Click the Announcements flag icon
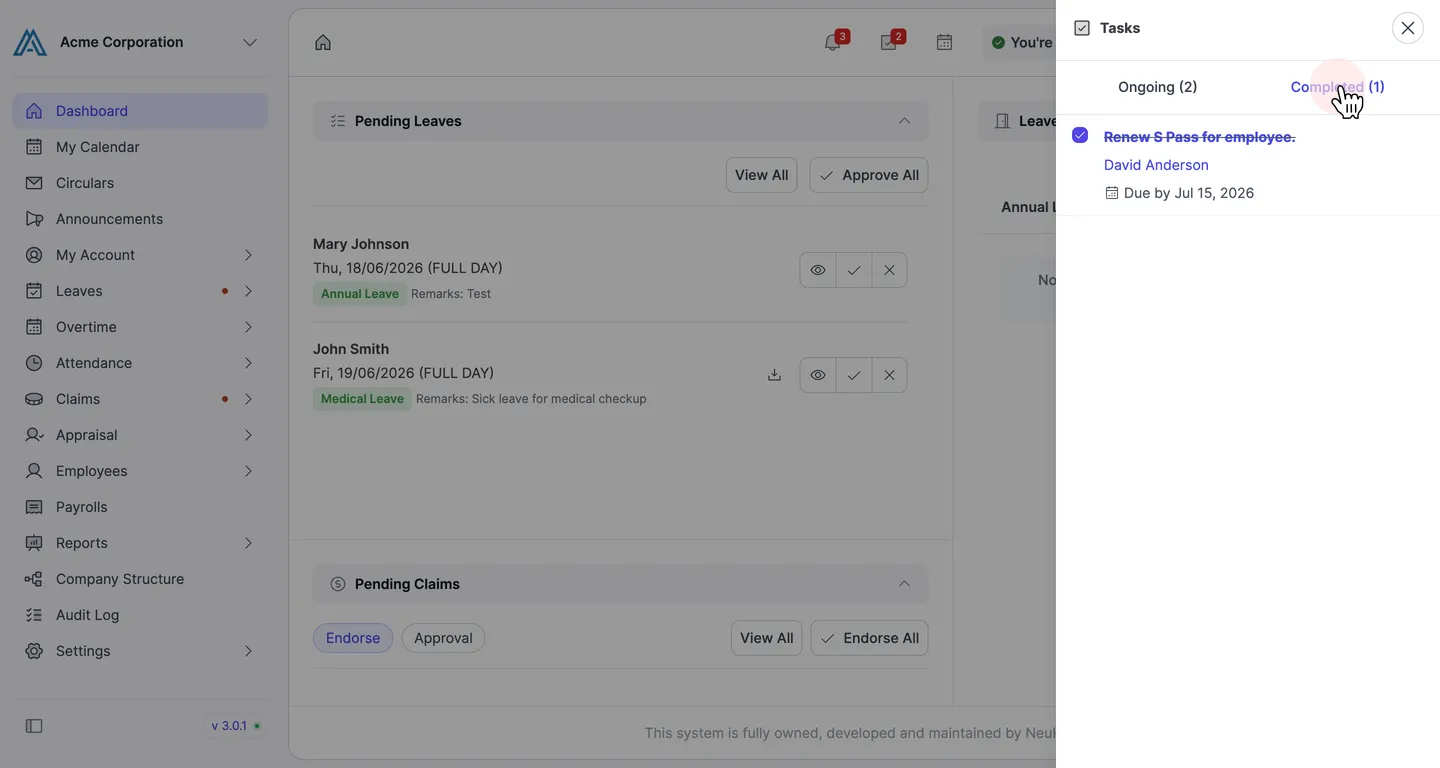This screenshot has width=1440, height=768. tap(34, 219)
